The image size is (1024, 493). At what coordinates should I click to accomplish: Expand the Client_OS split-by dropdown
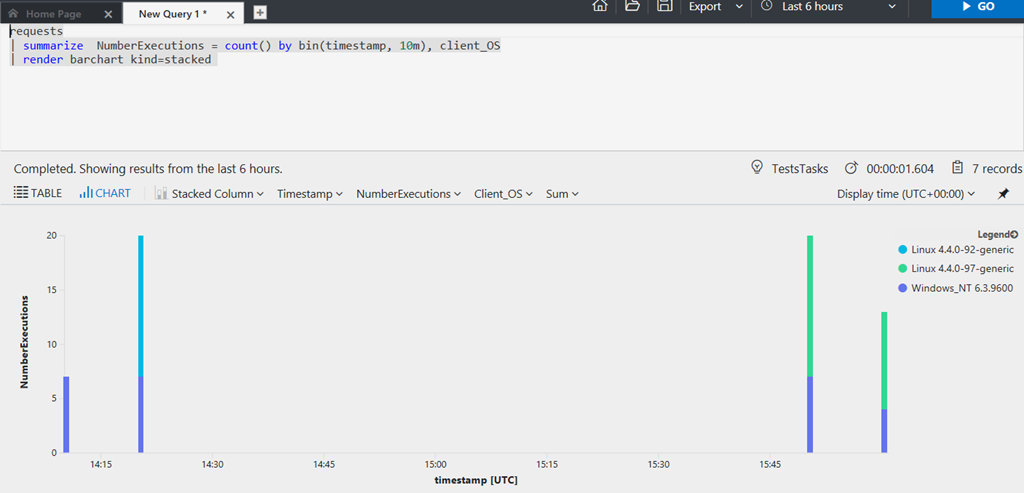pyautogui.click(x=503, y=194)
